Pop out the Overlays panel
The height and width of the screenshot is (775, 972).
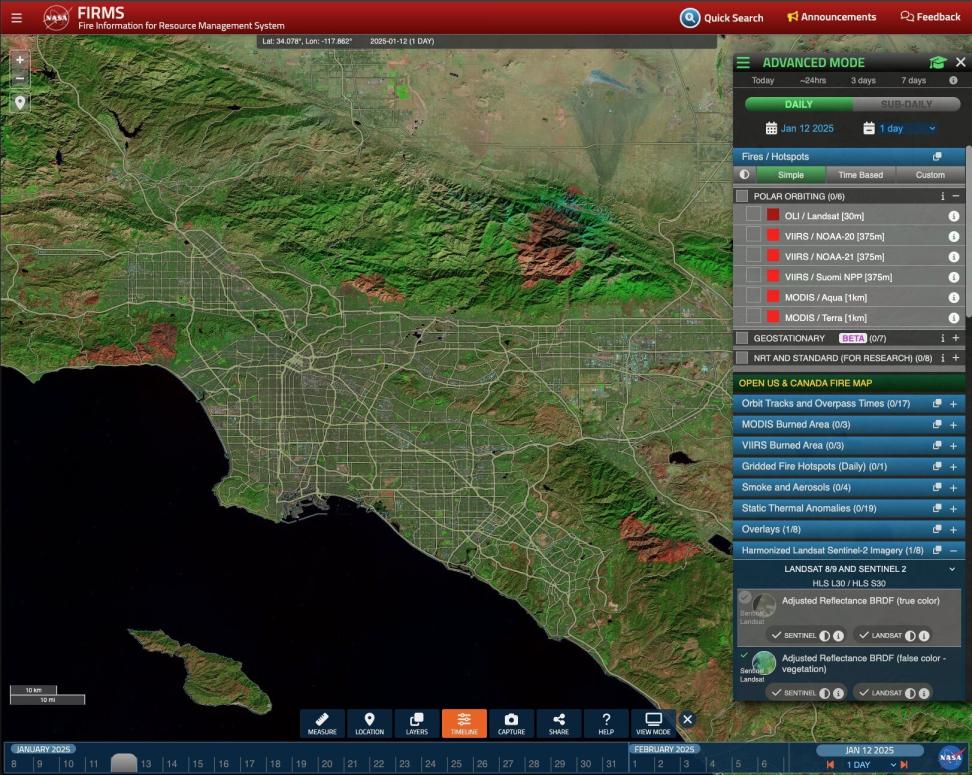[937, 529]
